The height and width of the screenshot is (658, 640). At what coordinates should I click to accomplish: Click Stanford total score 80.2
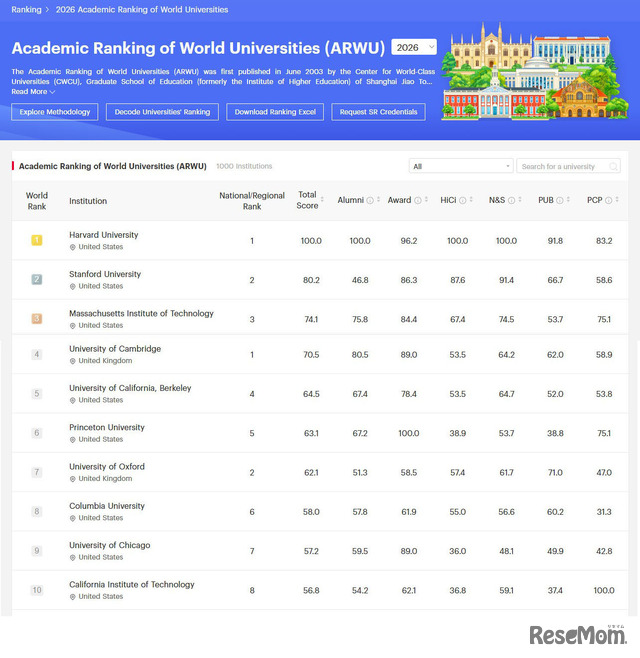pyautogui.click(x=311, y=280)
